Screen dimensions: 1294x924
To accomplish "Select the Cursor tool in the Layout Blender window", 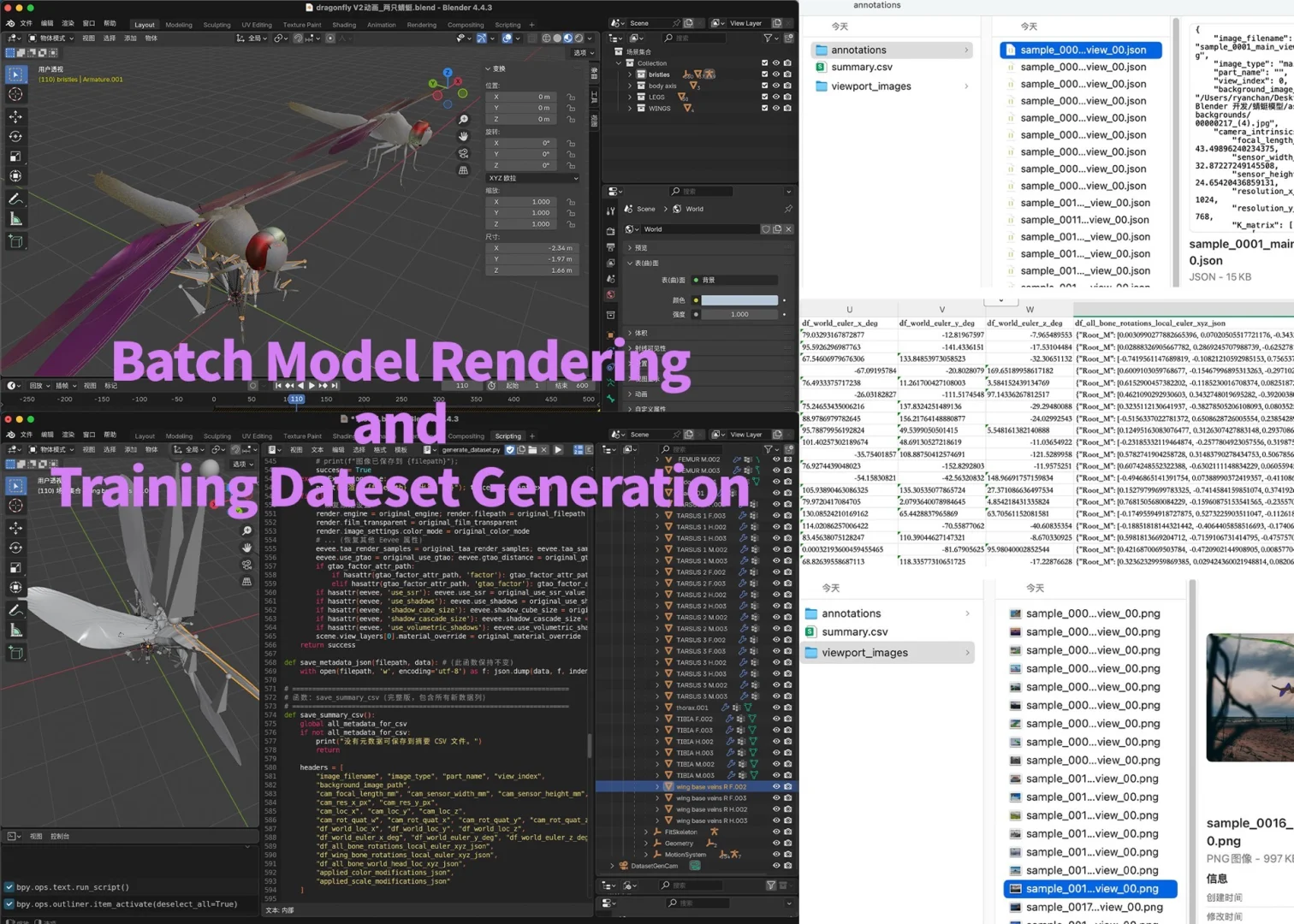I will click(15, 95).
